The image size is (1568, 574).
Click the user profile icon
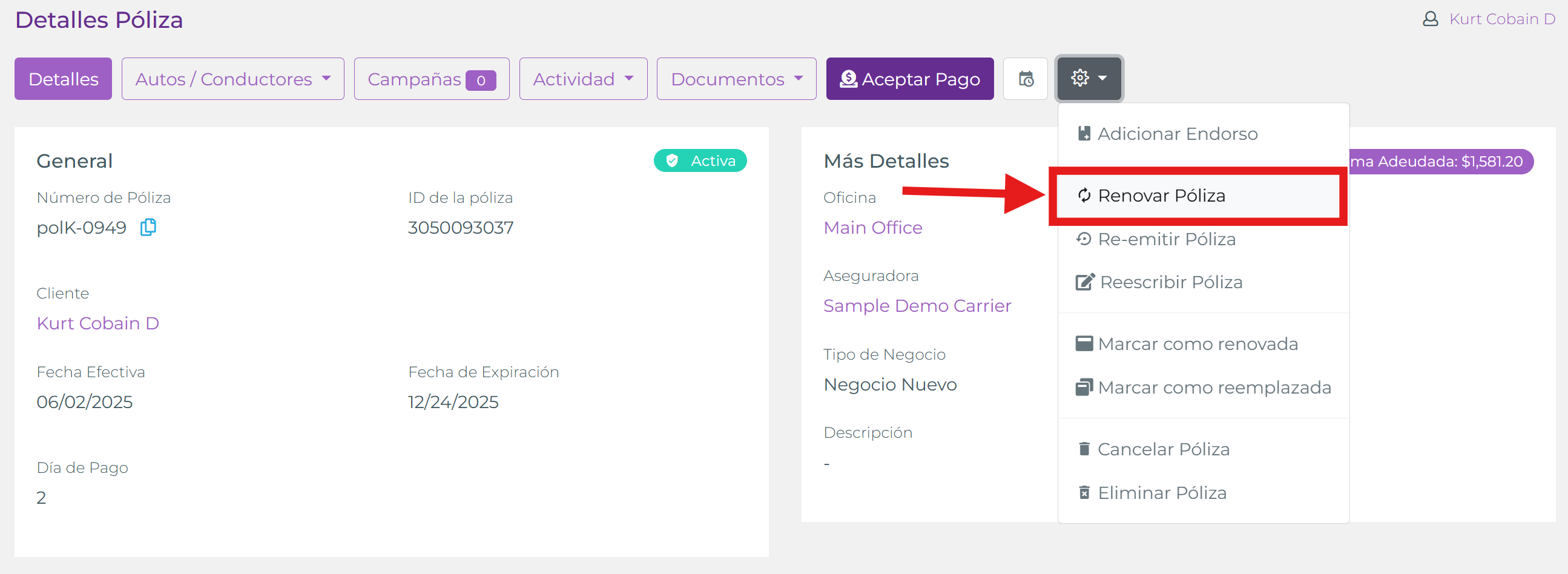point(1430,19)
